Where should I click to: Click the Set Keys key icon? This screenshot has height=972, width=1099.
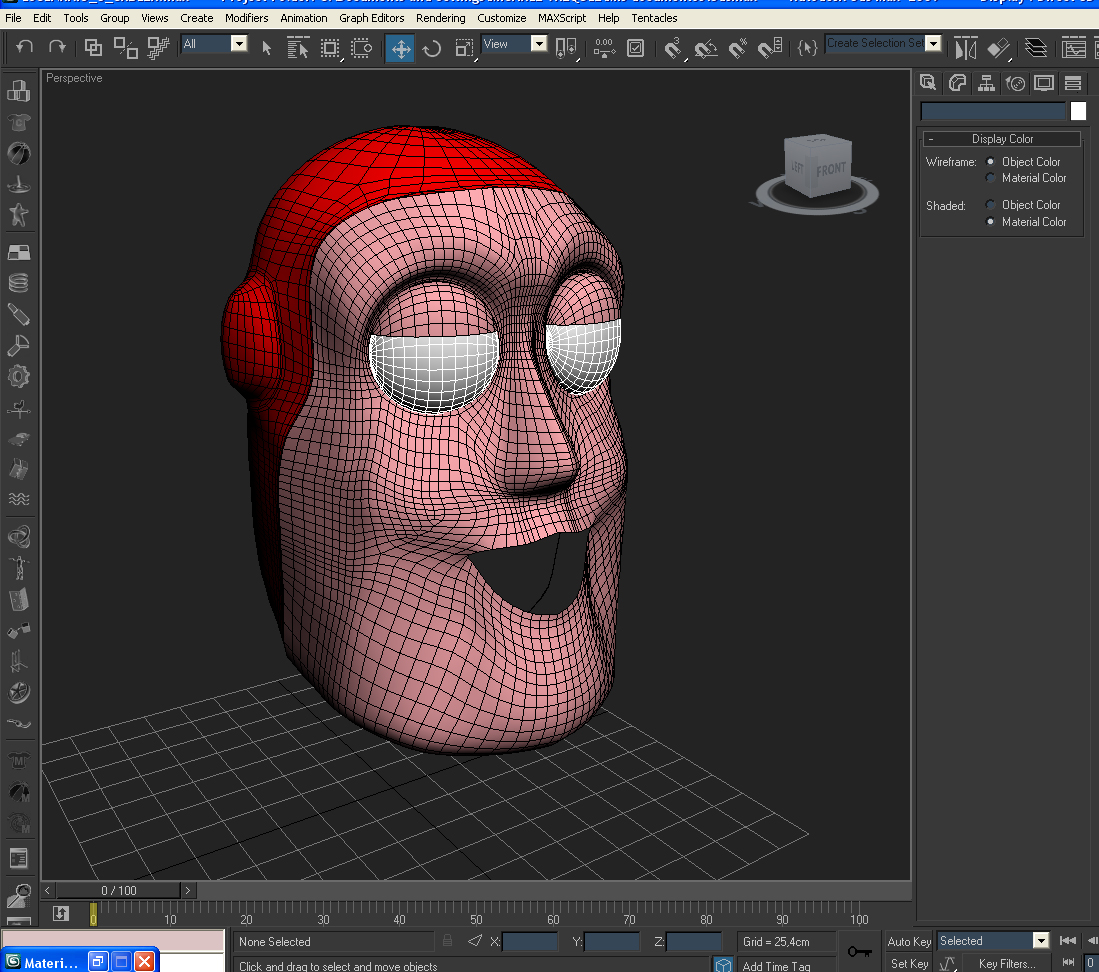pyautogui.click(x=859, y=951)
